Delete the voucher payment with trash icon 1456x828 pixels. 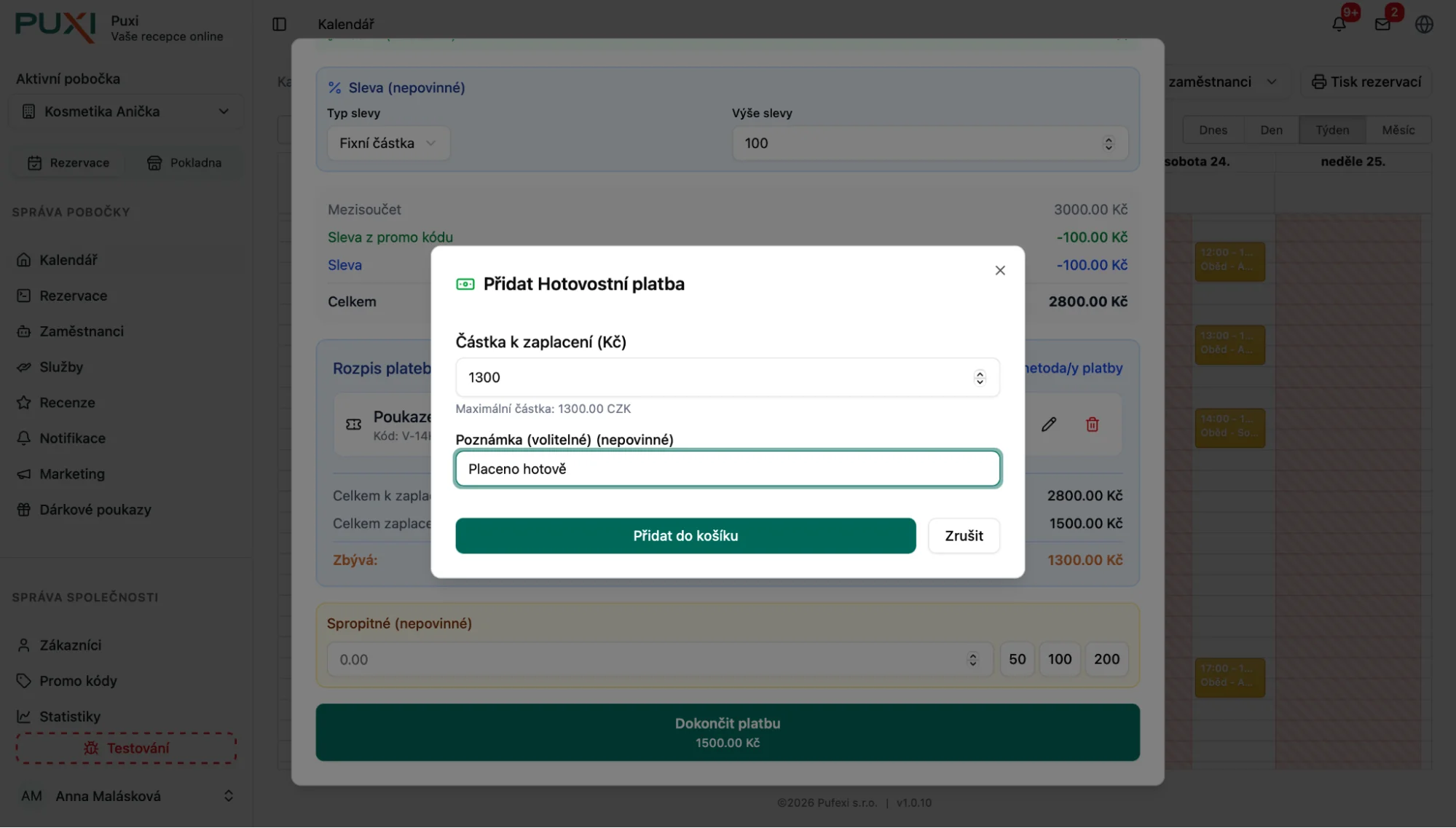click(1092, 425)
